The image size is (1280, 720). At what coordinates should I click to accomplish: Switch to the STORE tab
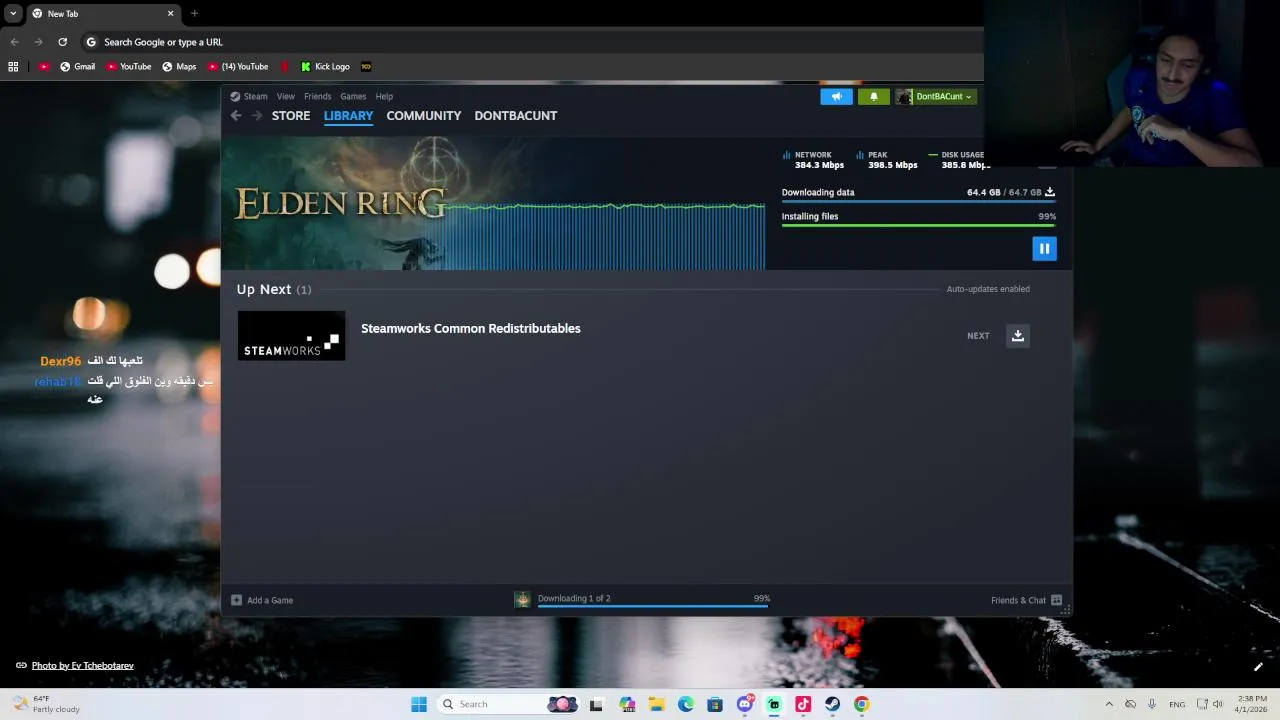[x=291, y=116]
